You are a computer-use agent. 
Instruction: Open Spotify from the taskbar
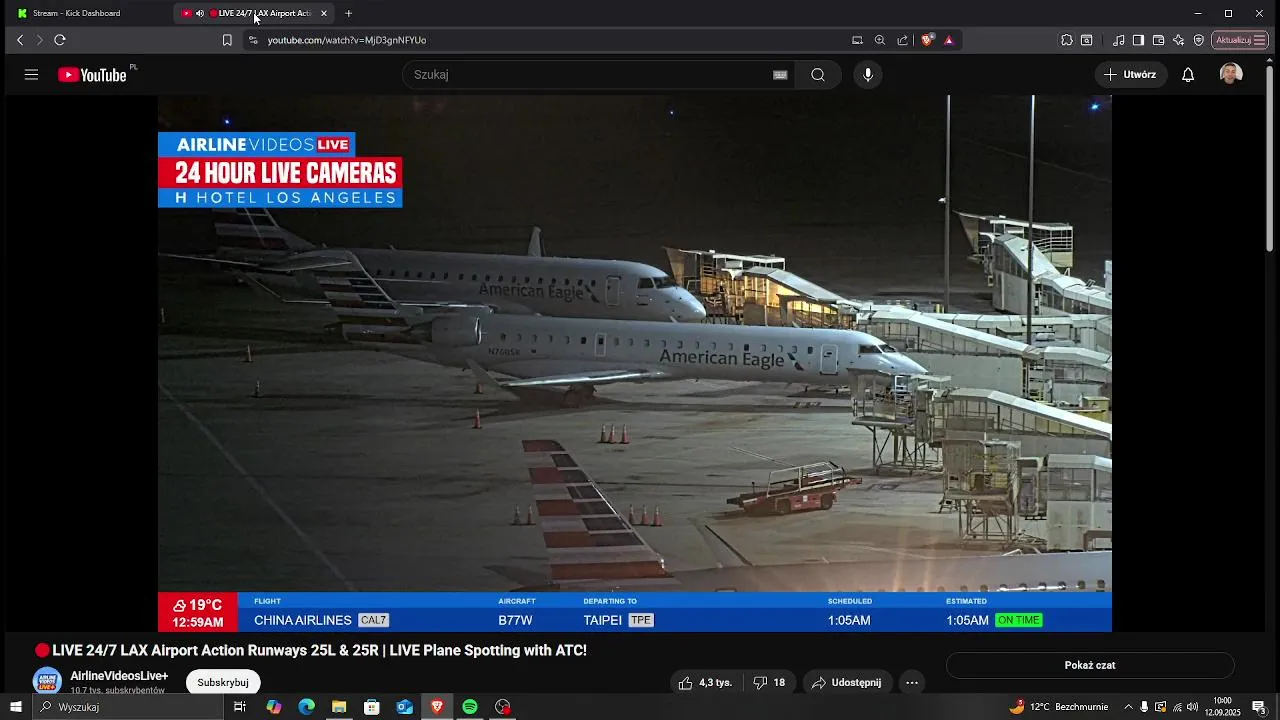[470, 707]
